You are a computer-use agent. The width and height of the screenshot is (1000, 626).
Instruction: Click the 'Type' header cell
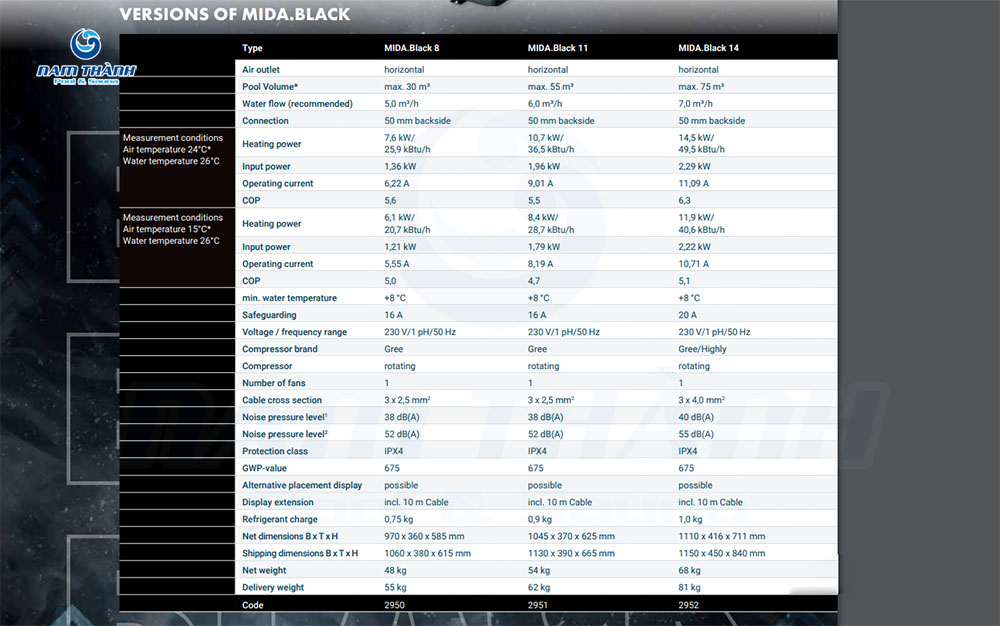click(x=252, y=48)
